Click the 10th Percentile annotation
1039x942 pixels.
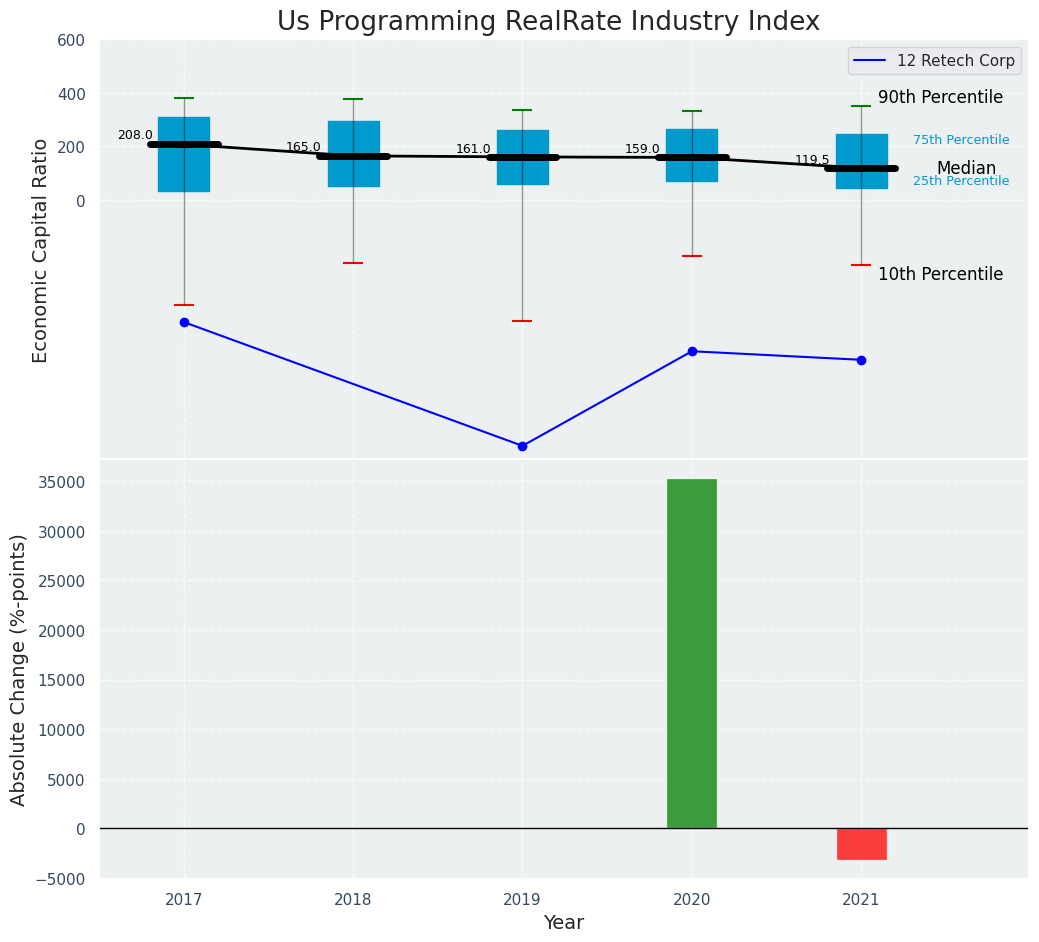940,275
